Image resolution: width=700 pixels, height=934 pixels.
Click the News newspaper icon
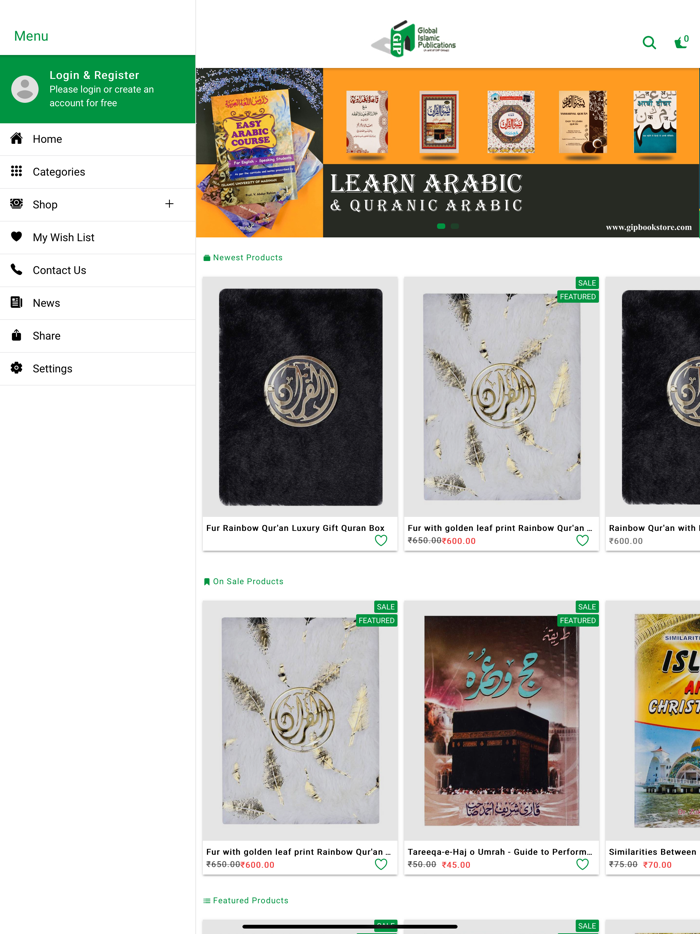point(17,302)
